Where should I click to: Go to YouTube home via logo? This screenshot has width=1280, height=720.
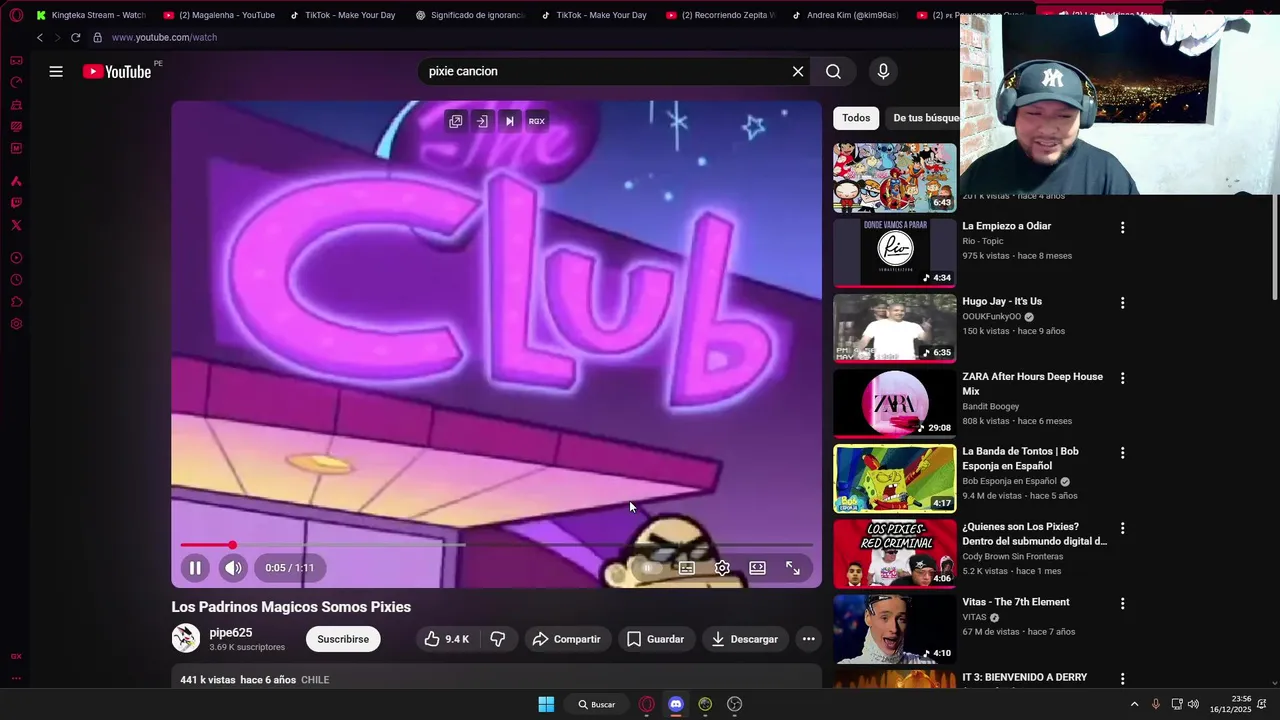pos(116,71)
